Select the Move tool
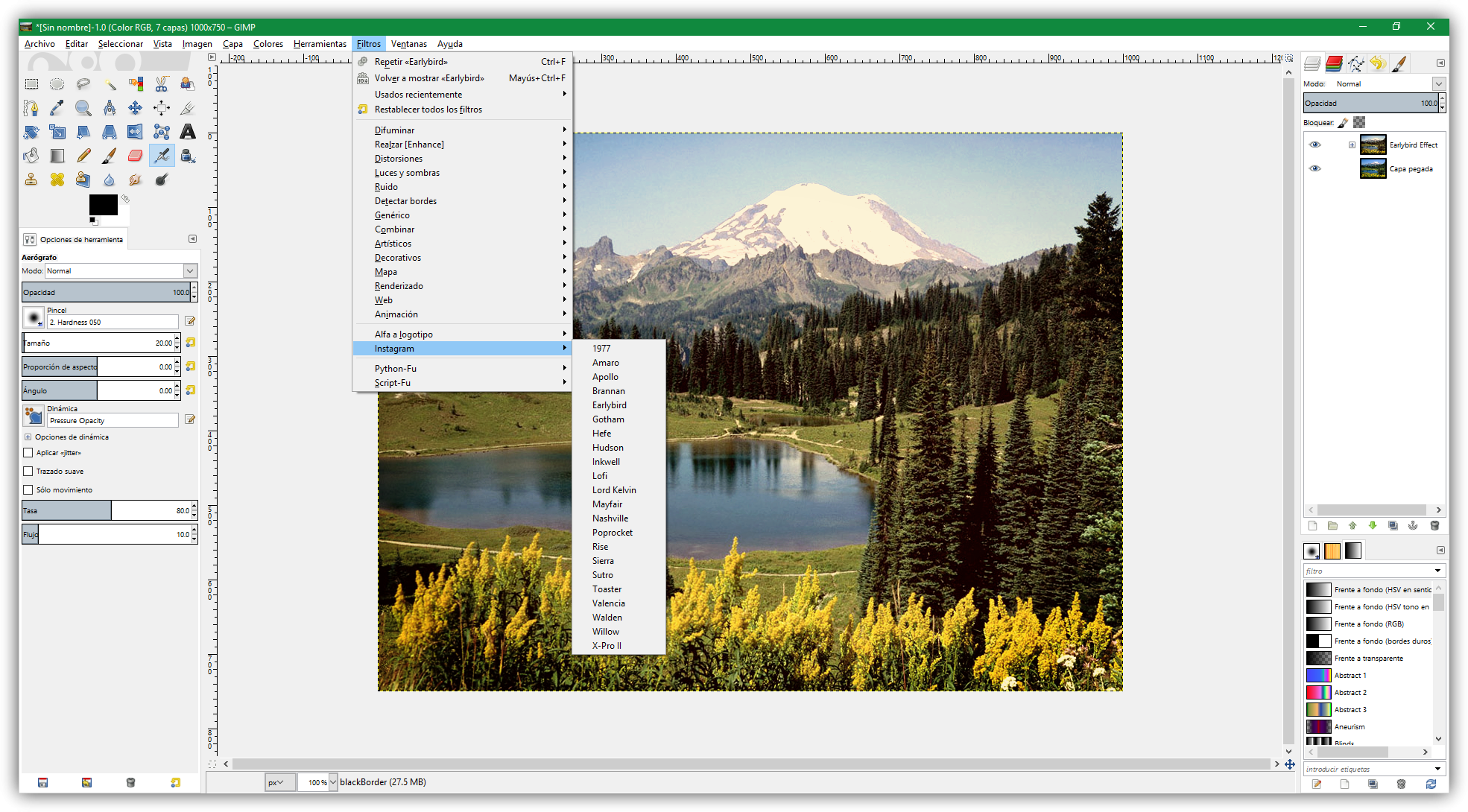 135,108
